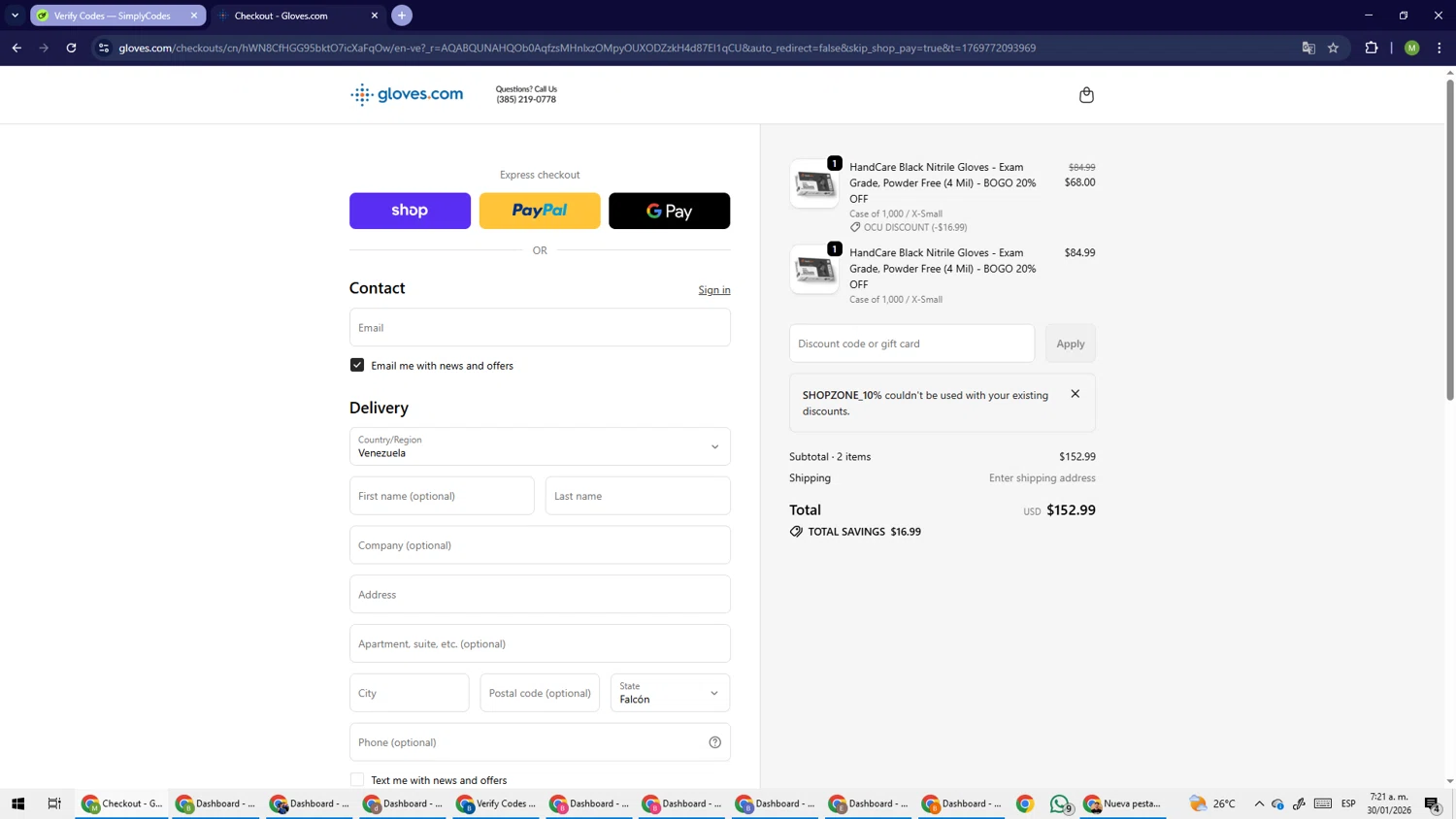Open the Chrome profile avatar M
The height and width of the screenshot is (819, 1456).
1411,48
